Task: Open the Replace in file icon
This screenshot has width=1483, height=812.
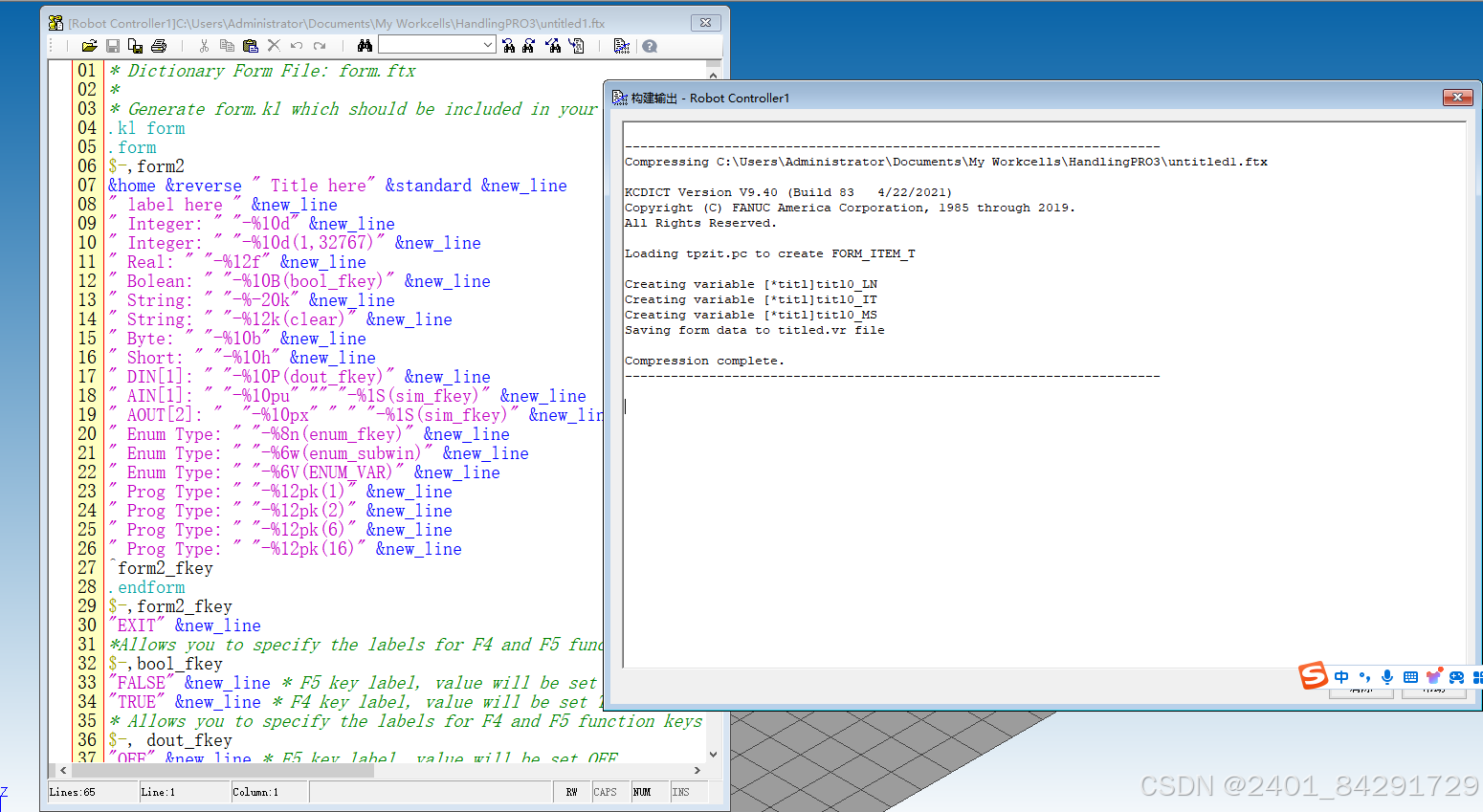Action: (576, 46)
